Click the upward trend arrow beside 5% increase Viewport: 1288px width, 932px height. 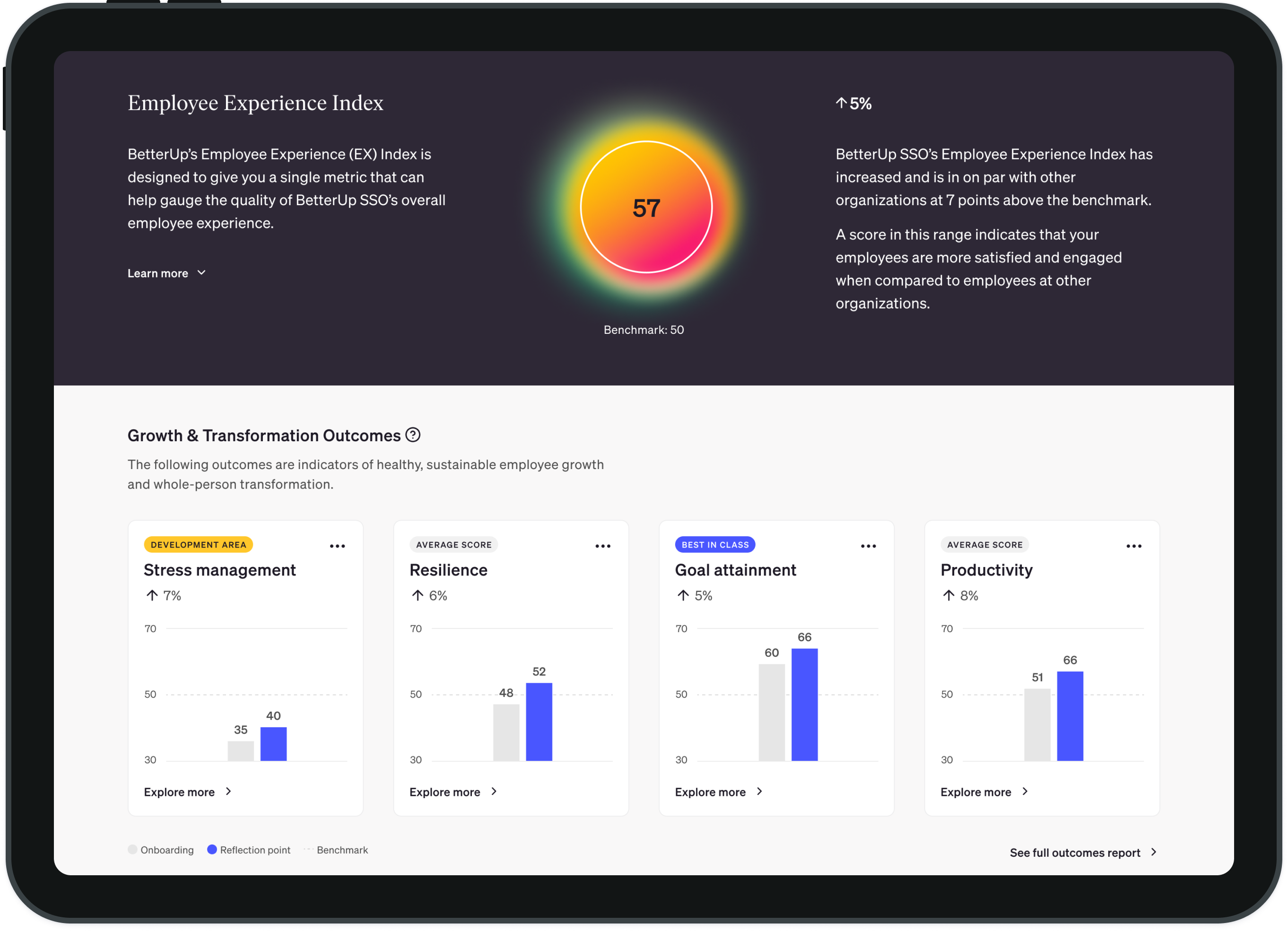(x=842, y=103)
